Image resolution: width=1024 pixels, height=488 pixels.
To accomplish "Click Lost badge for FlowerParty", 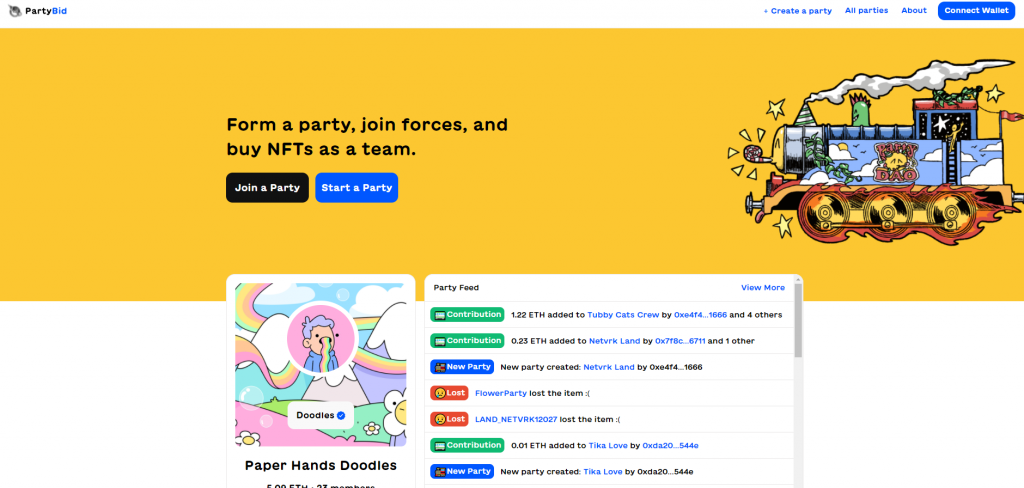I will click(x=449, y=393).
